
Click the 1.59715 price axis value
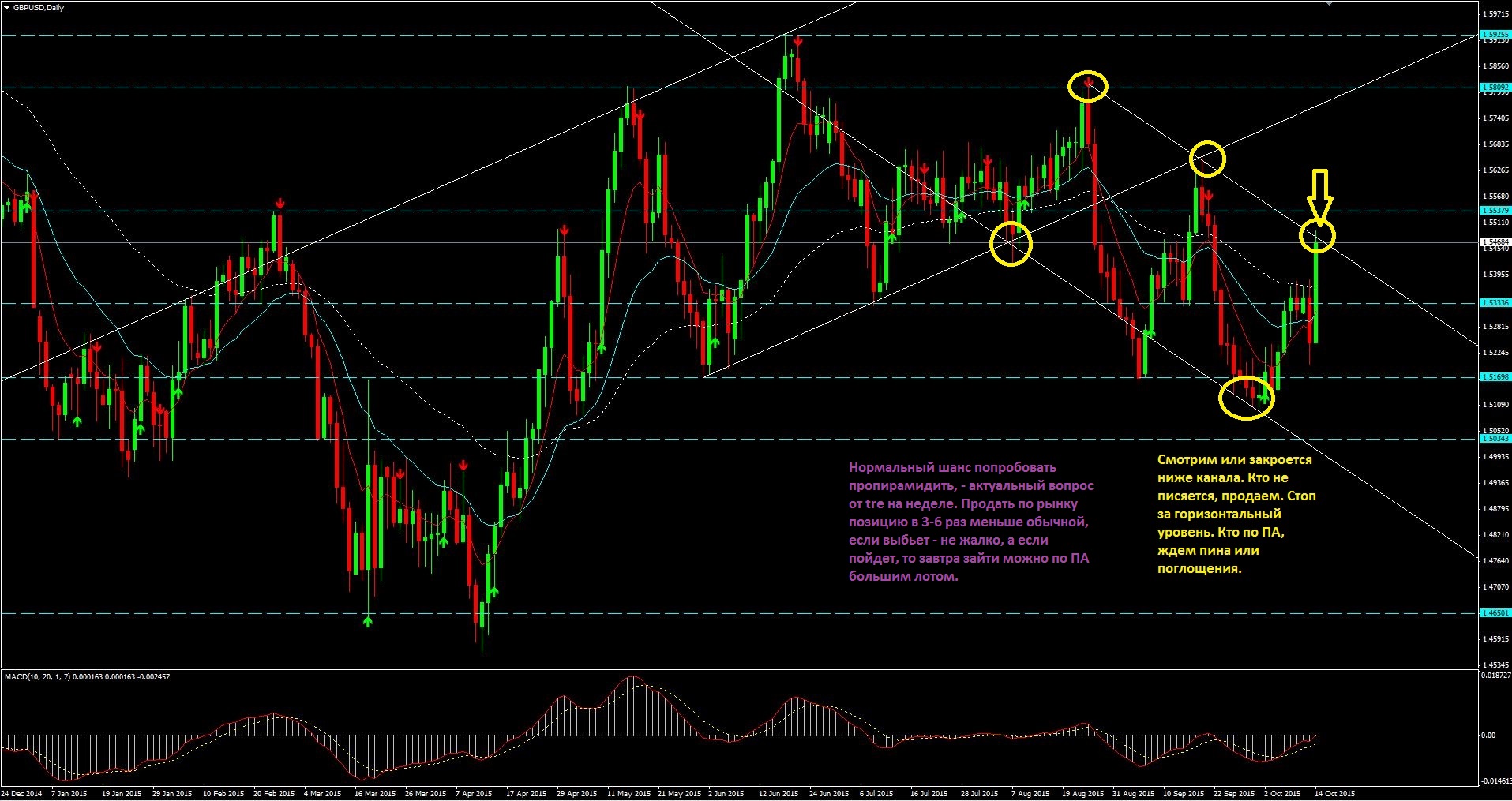click(x=1496, y=14)
